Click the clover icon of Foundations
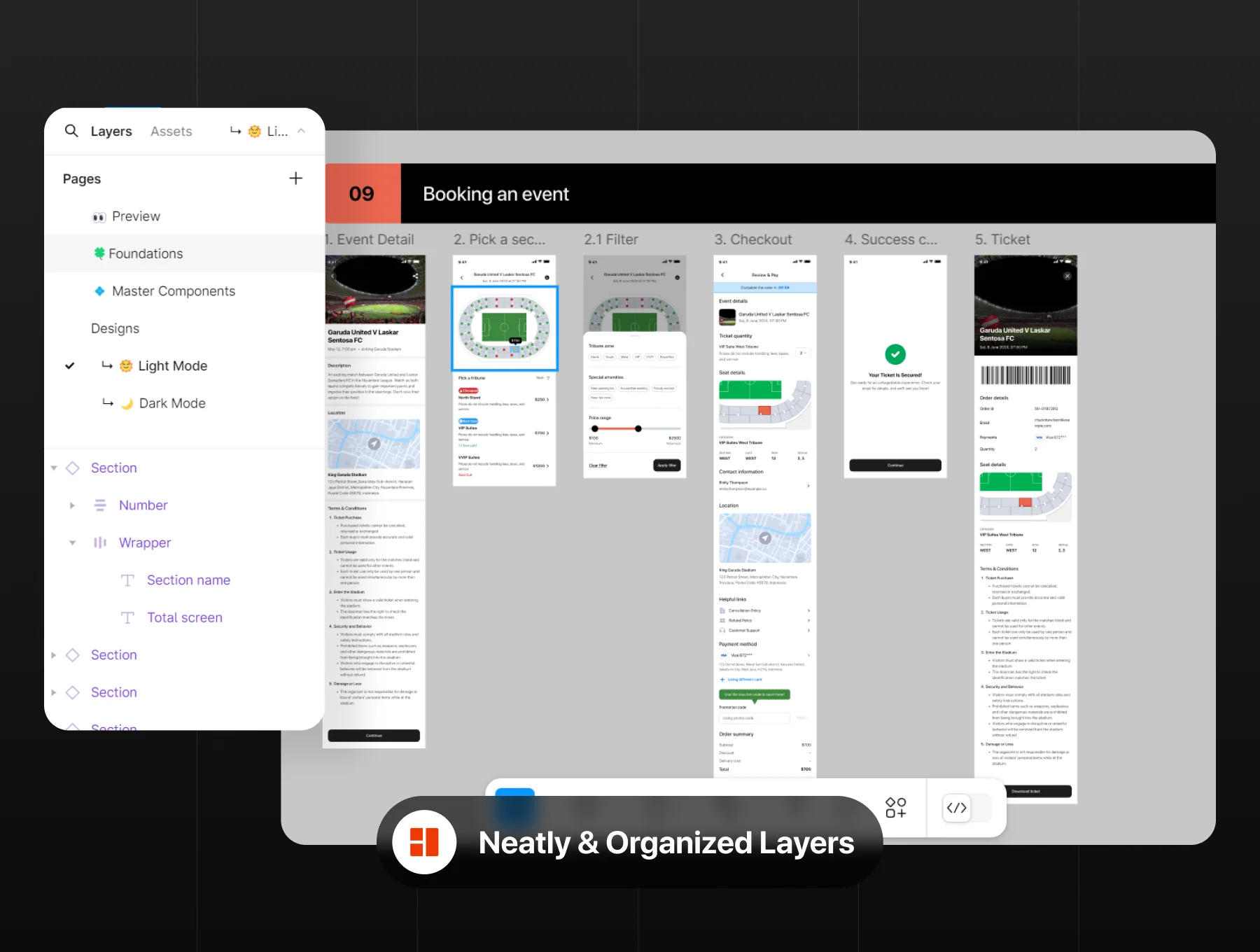 coord(99,253)
